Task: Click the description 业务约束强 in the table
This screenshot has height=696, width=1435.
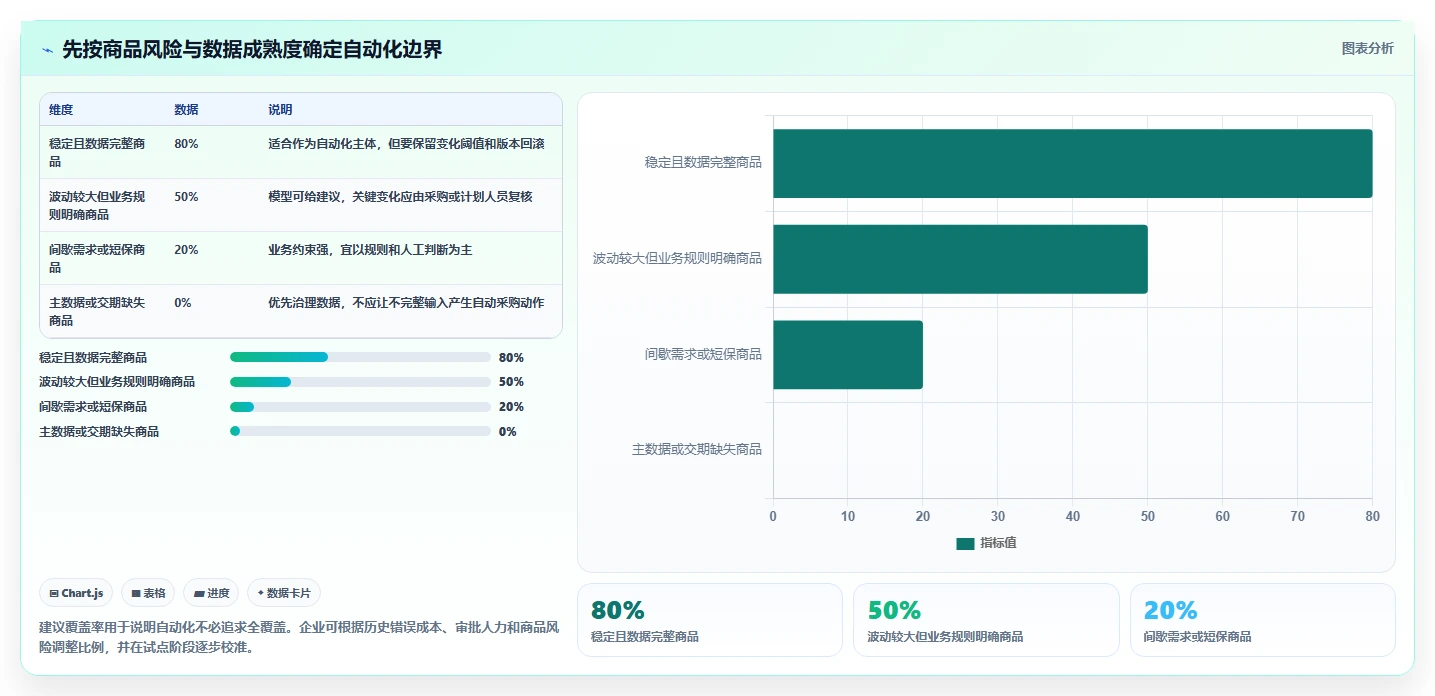Action: click(370, 250)
